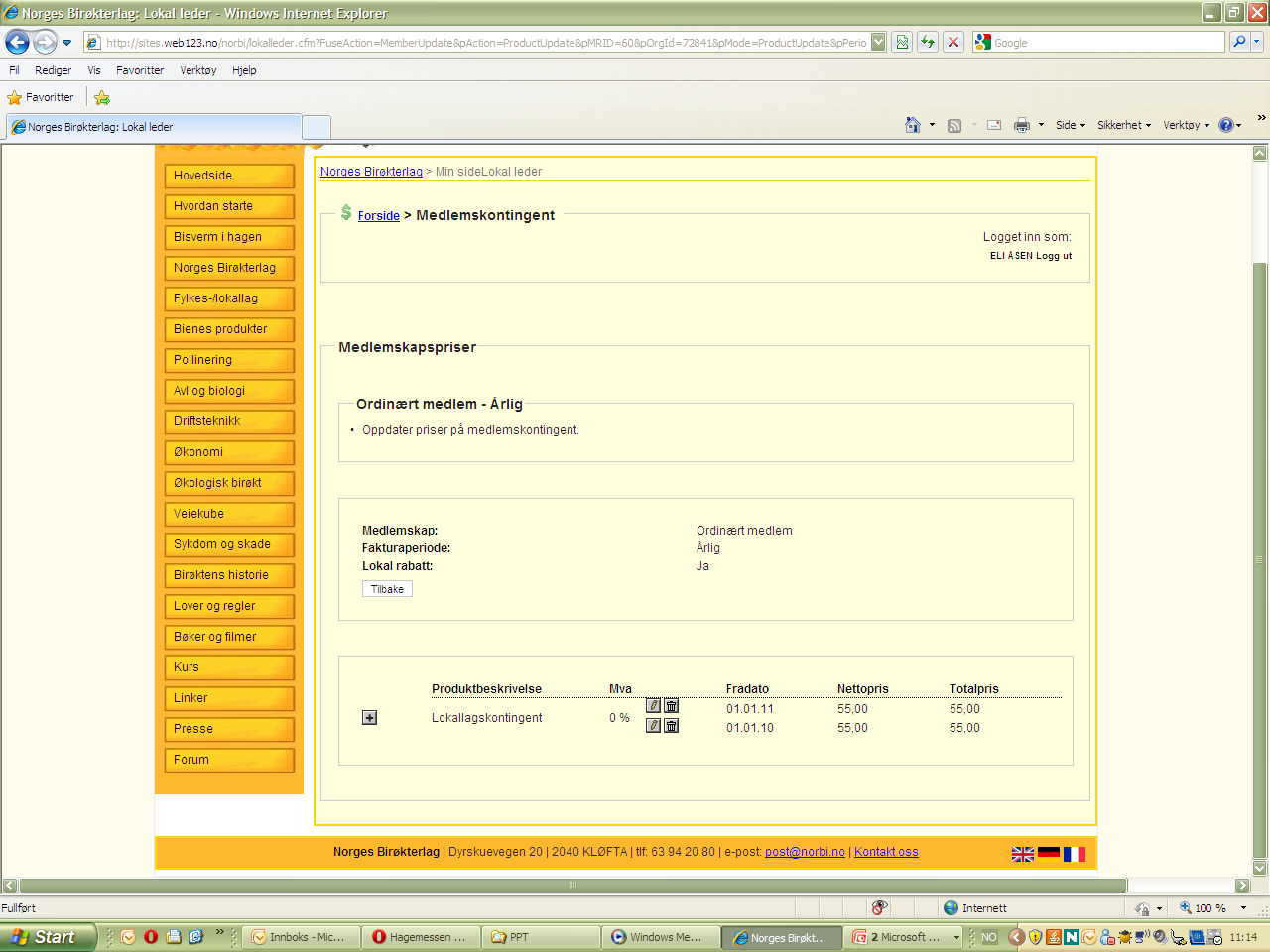Click the Google search magnifier icon
Viewport: 1270px width, 952px height.
coord(1238,42)
